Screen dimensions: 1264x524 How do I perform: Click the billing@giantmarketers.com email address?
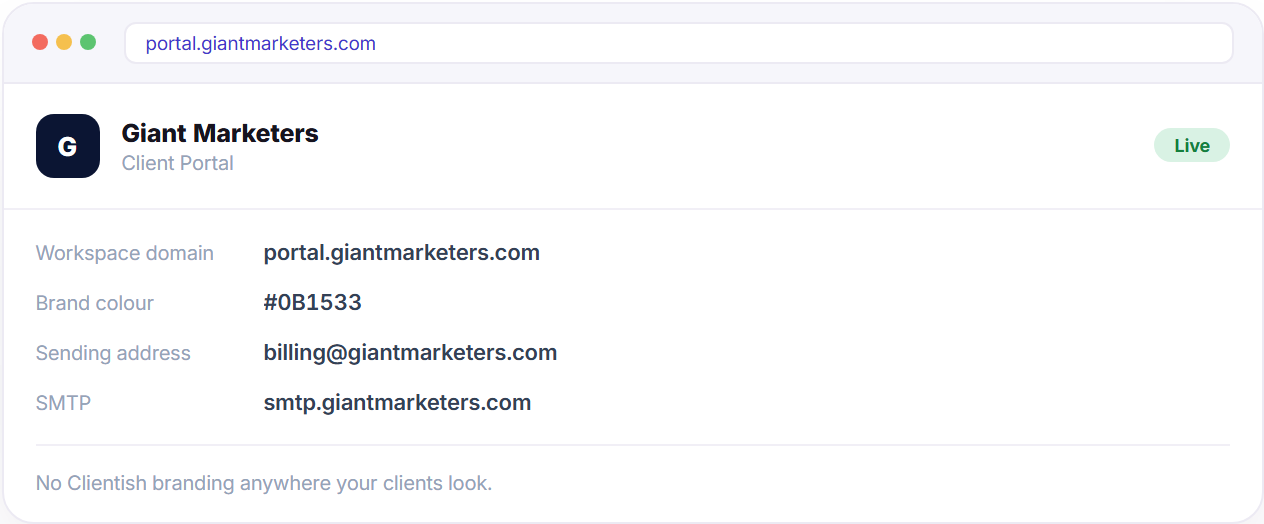[x=410, y=353]
